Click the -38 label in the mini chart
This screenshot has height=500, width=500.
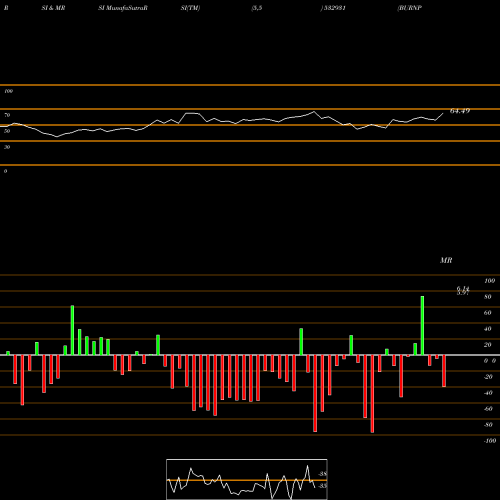click(x=323, y=474)
